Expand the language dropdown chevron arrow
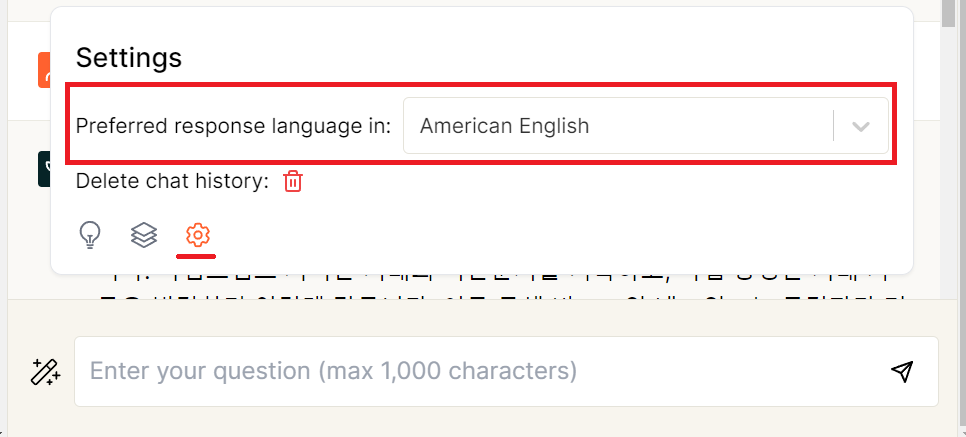Viewport: 966px width, 437px height. [860, 126]
